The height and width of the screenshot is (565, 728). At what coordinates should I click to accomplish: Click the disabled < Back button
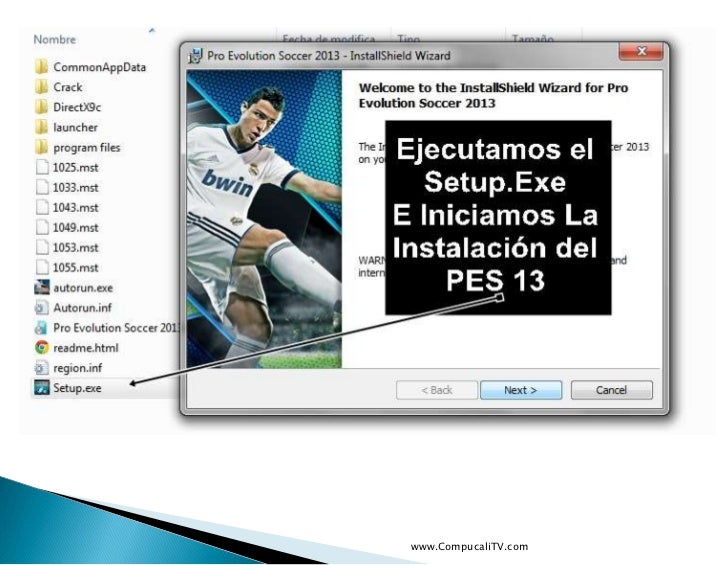coord(437,390)
